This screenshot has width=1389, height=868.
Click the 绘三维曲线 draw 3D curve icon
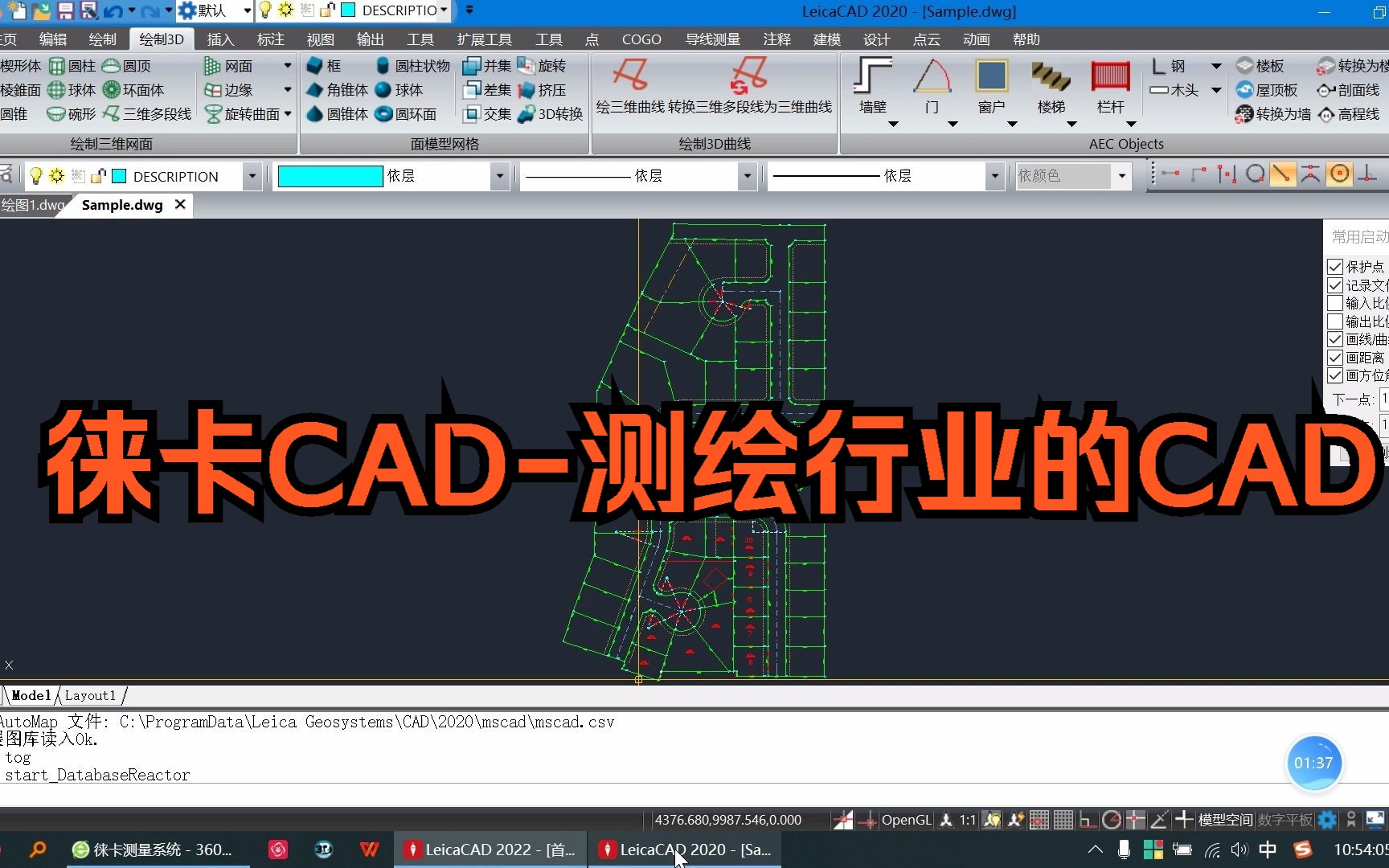click(x=630, y=84)
